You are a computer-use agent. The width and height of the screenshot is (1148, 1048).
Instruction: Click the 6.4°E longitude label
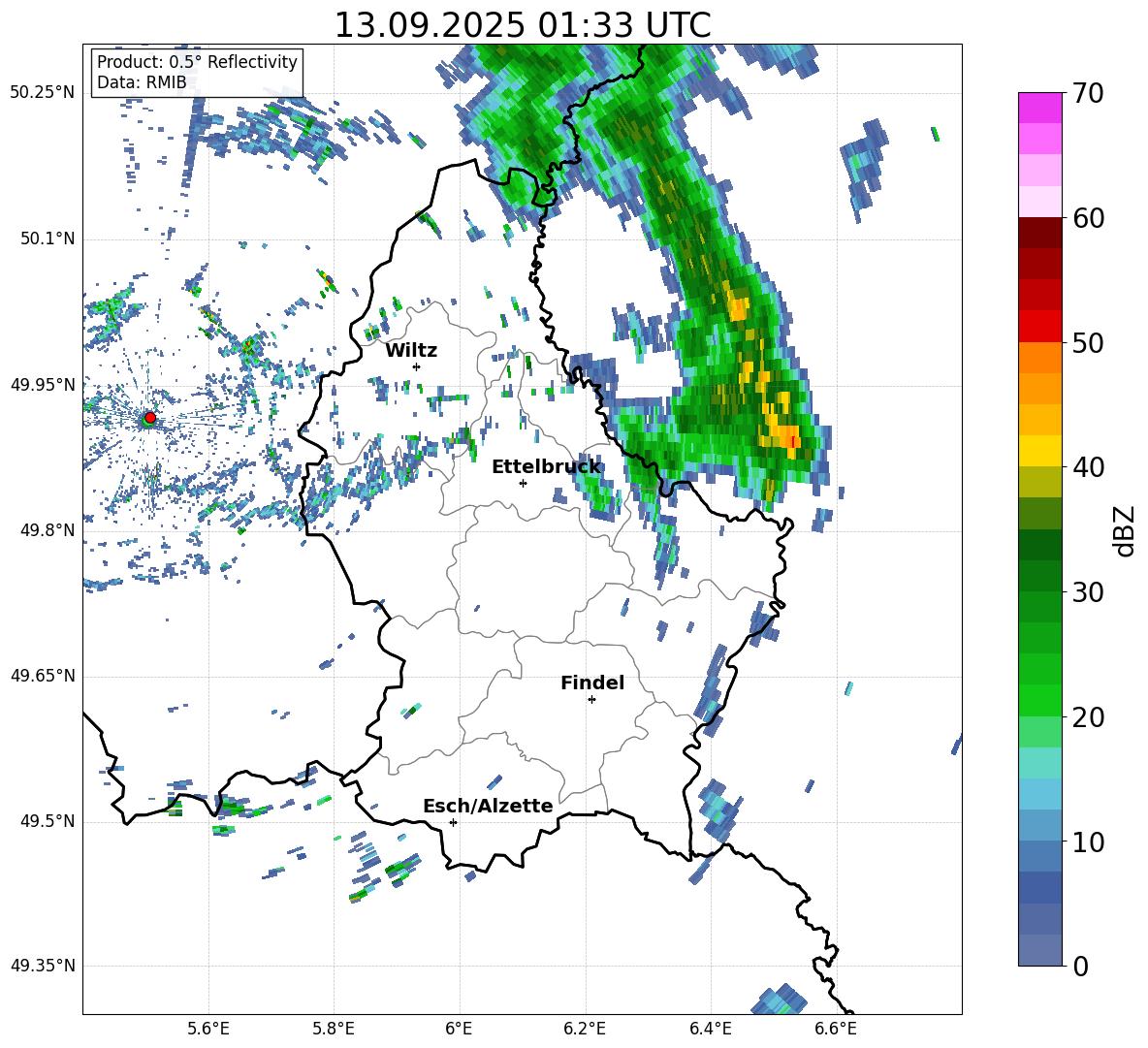(710, 1029)
